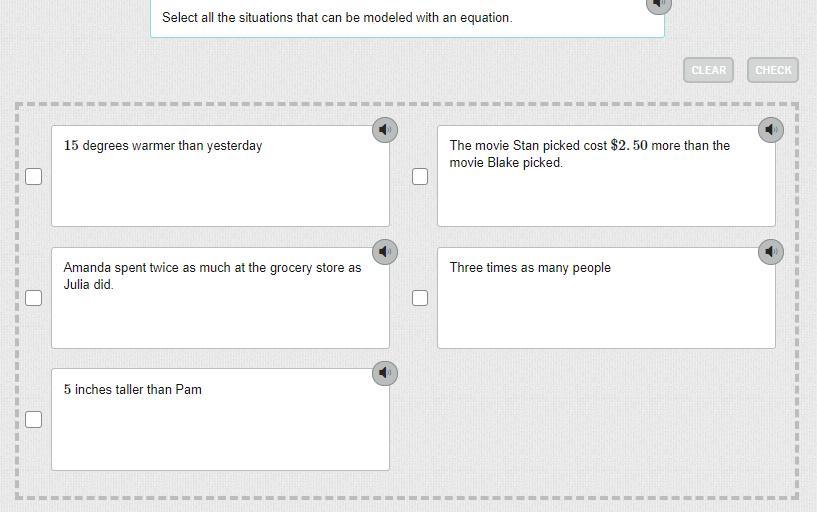Click the '15 degrees warmer than yesterday' text
This screenshot has height=512, width=817.
163,146
